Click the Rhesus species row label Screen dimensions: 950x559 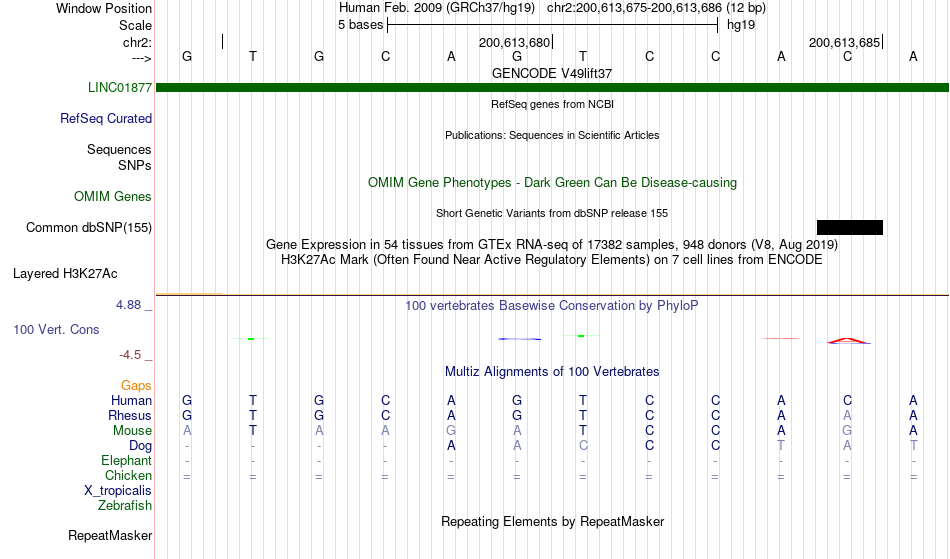(x=130, y=415)
